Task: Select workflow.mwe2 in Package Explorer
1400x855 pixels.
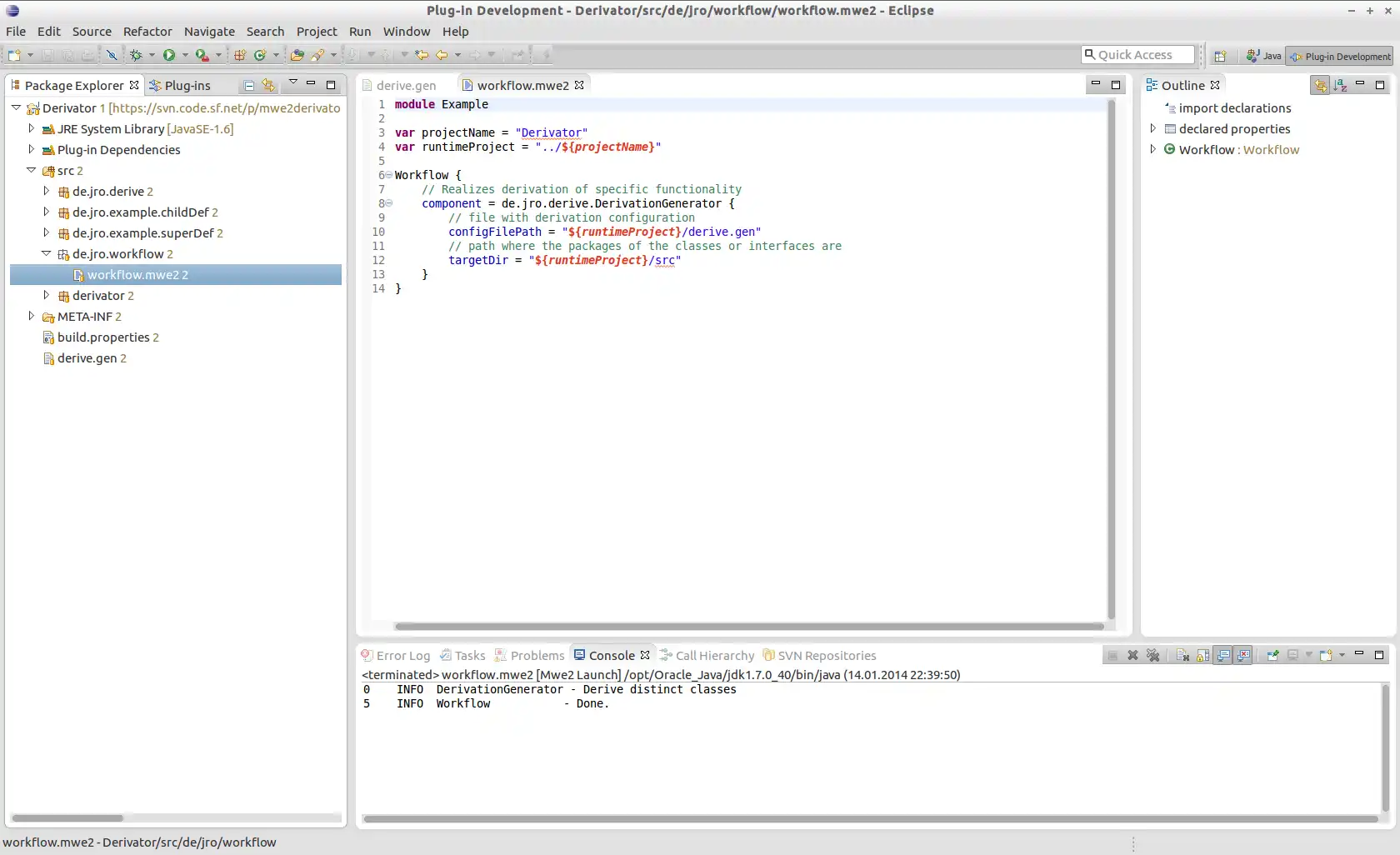Action: (176, 274)
